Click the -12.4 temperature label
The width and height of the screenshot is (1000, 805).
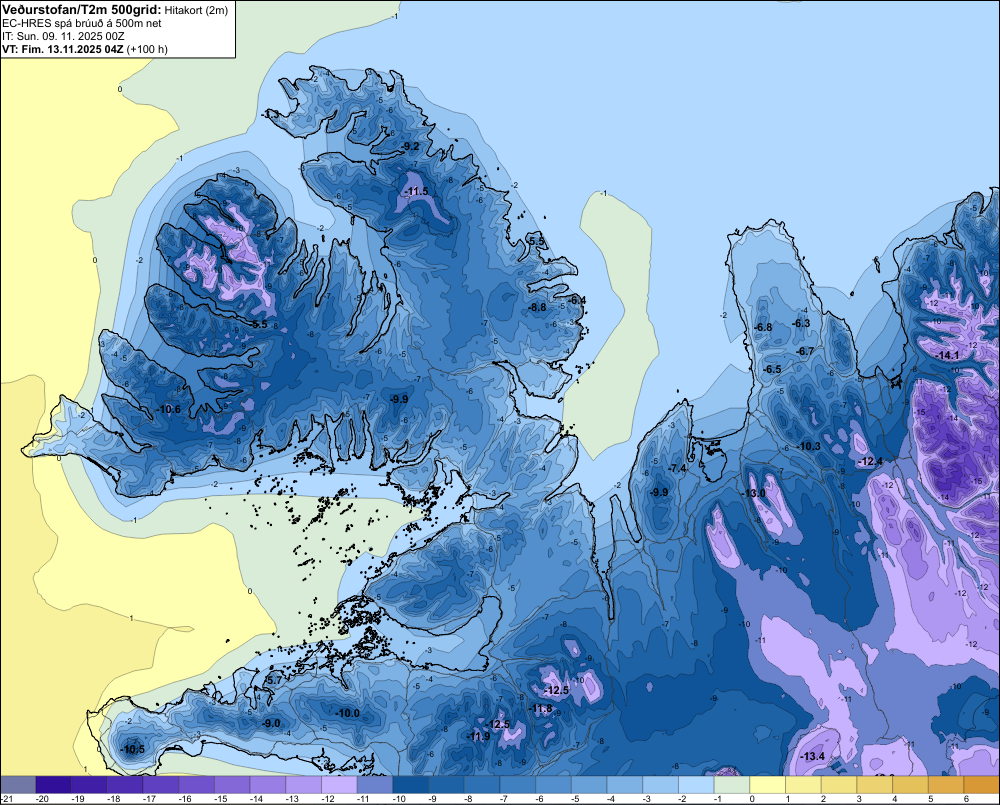click(x=871, y=461)
